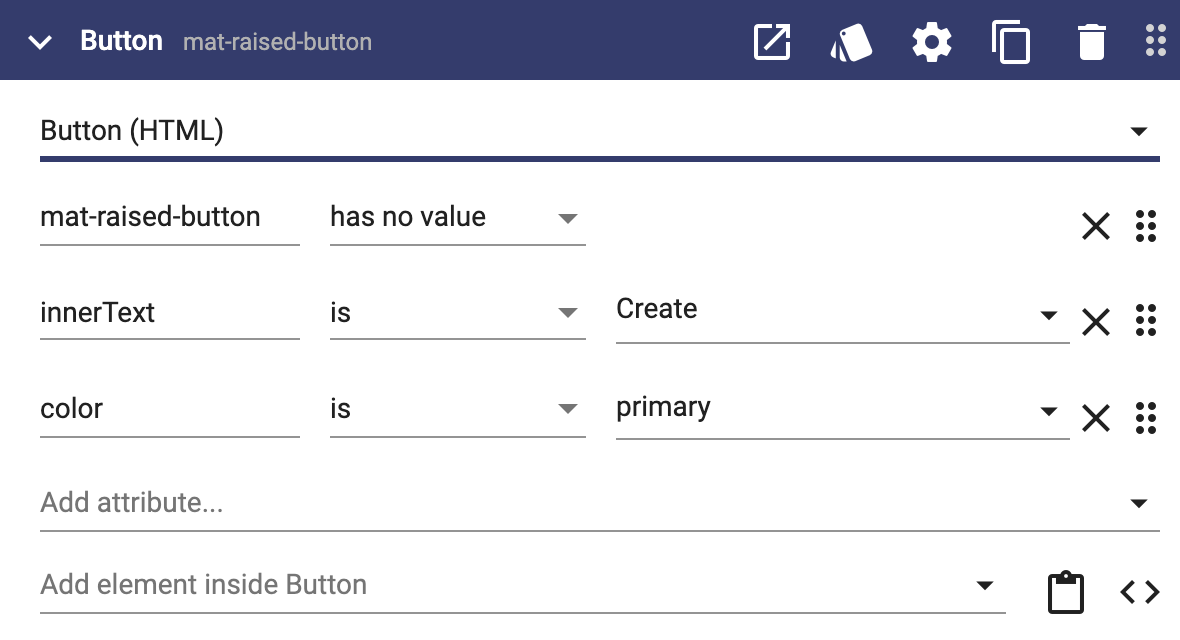
Task: Open the 'has no value' condition dropdown
Action: tap(458, 218)
